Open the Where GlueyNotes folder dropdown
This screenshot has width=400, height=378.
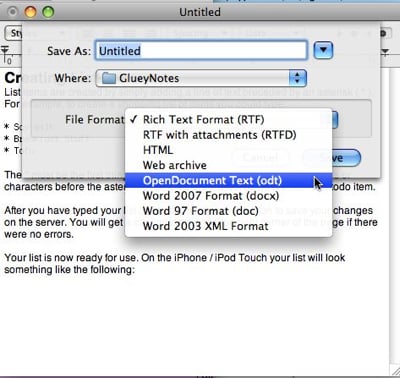(201, 78)
